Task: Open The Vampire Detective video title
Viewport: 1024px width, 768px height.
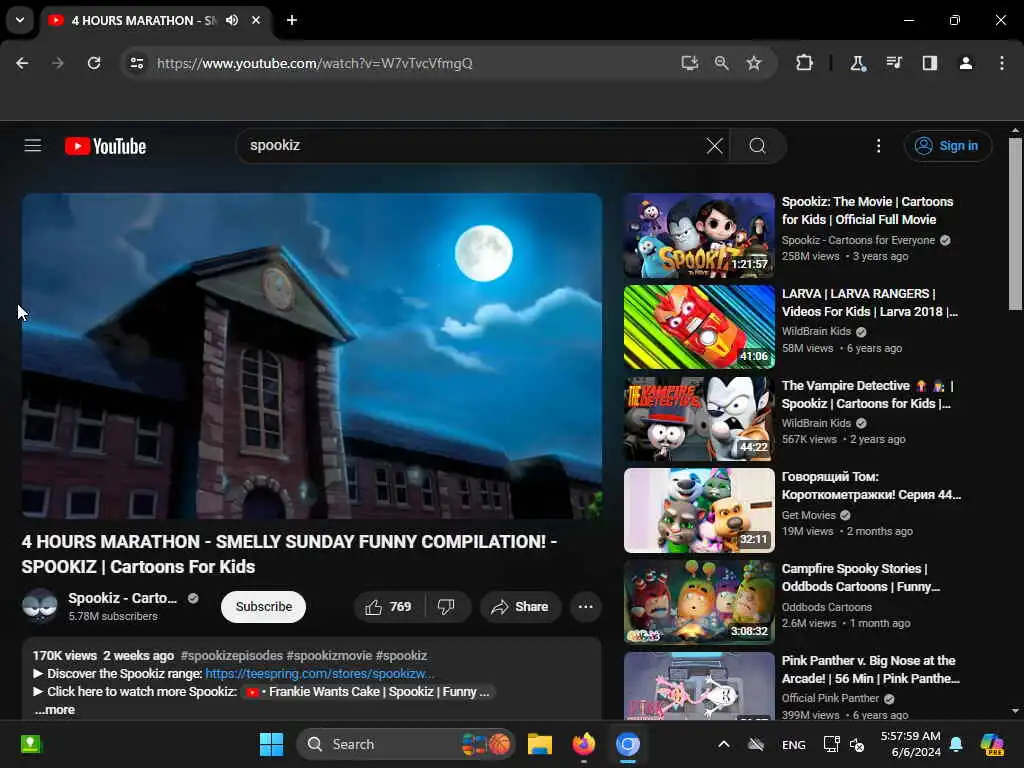Action: click(x=867, y=394)
